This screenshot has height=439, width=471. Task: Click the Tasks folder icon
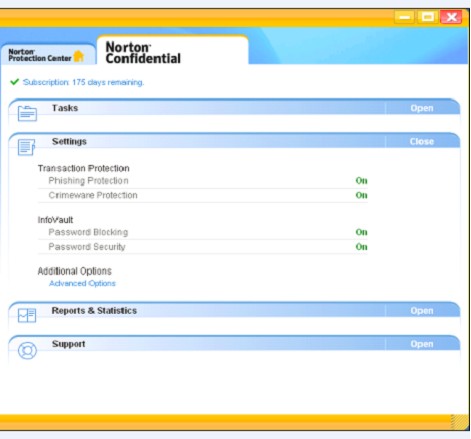click(x=27, y=113)
